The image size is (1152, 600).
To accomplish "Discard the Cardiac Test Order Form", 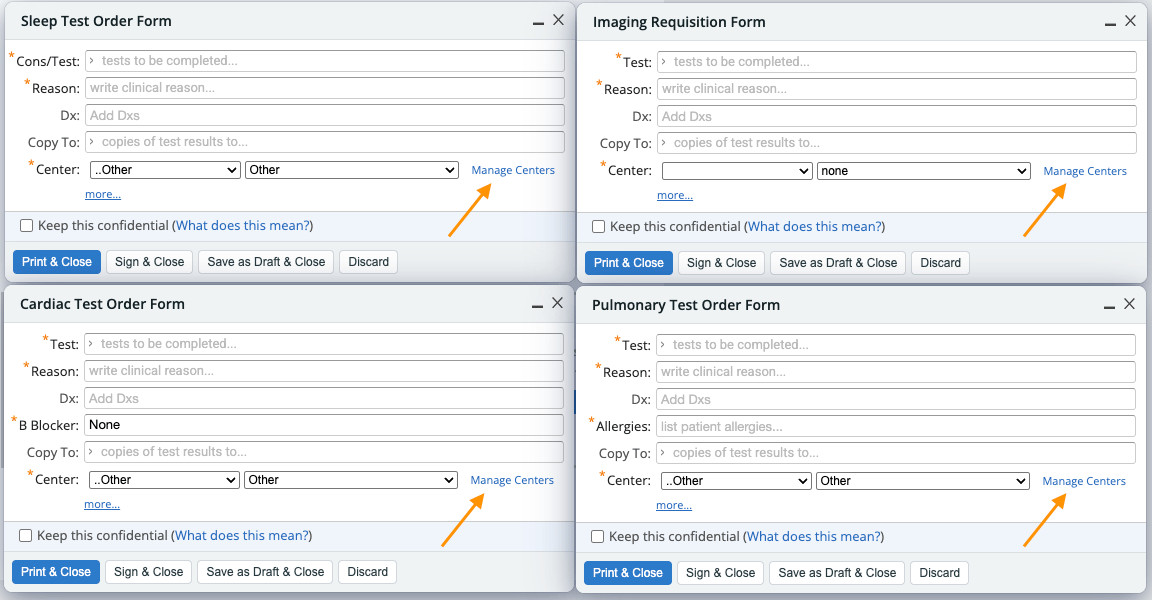I will [x=367, y=572].
